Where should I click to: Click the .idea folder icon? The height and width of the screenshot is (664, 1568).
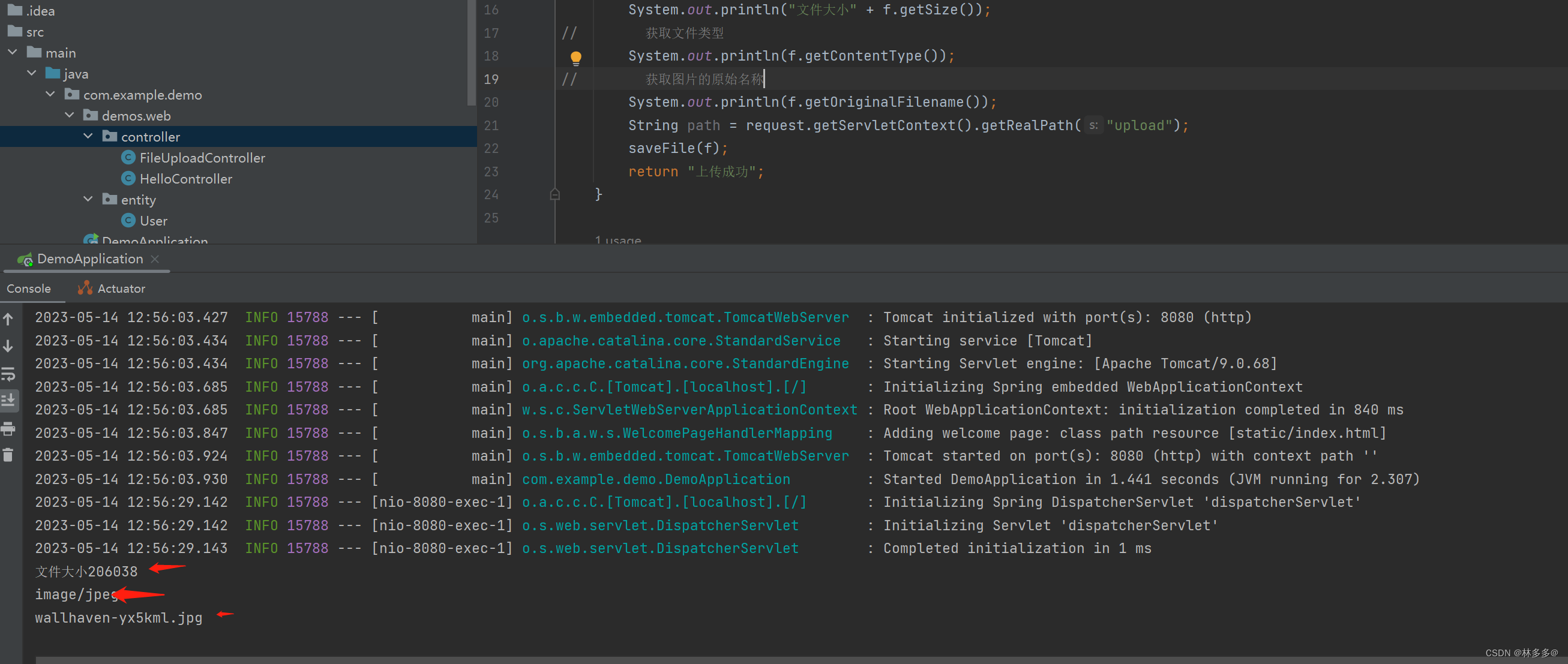[14, 10]
